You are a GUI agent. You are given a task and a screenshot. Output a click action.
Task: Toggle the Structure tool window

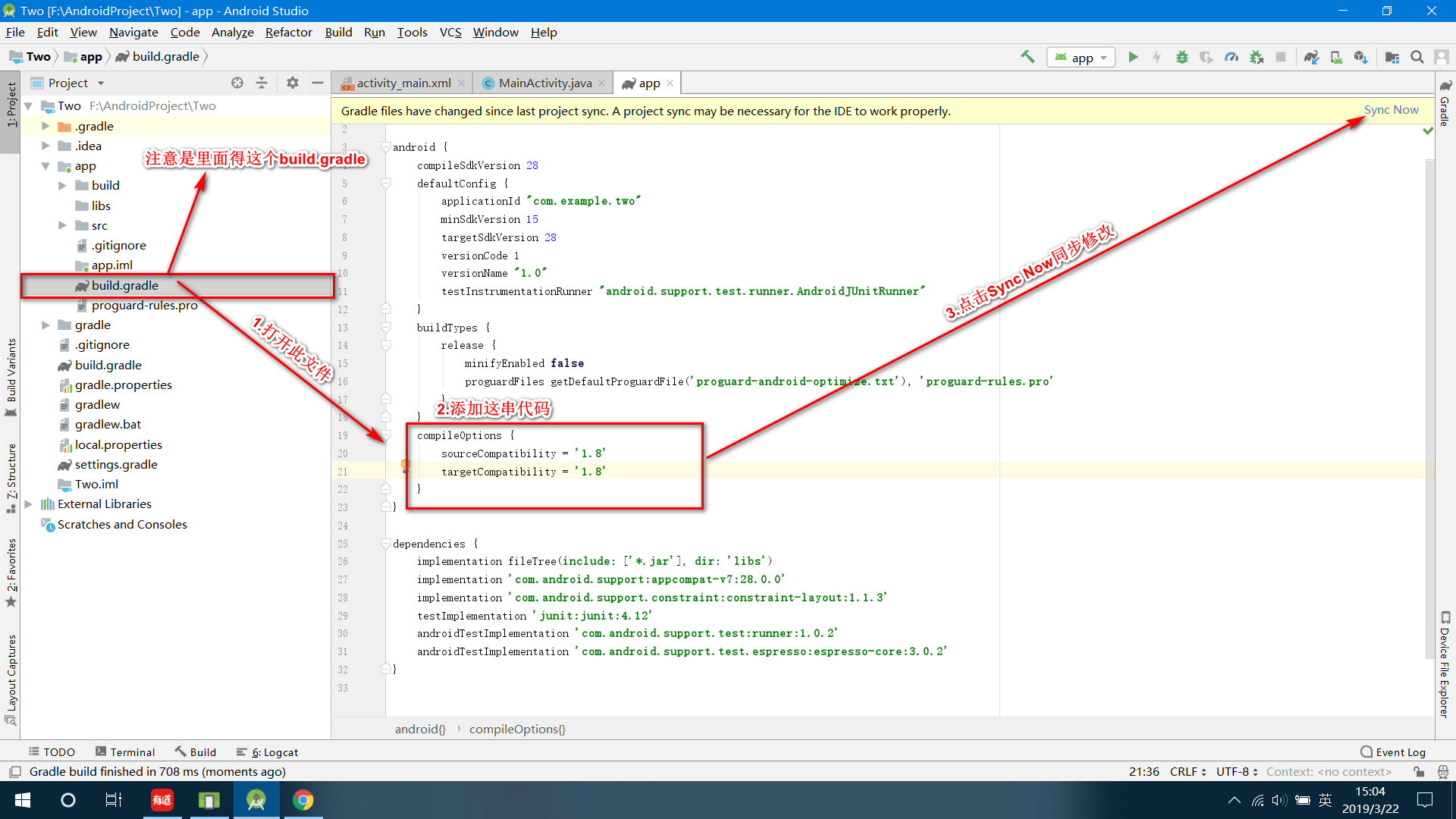tap(11, 476)
